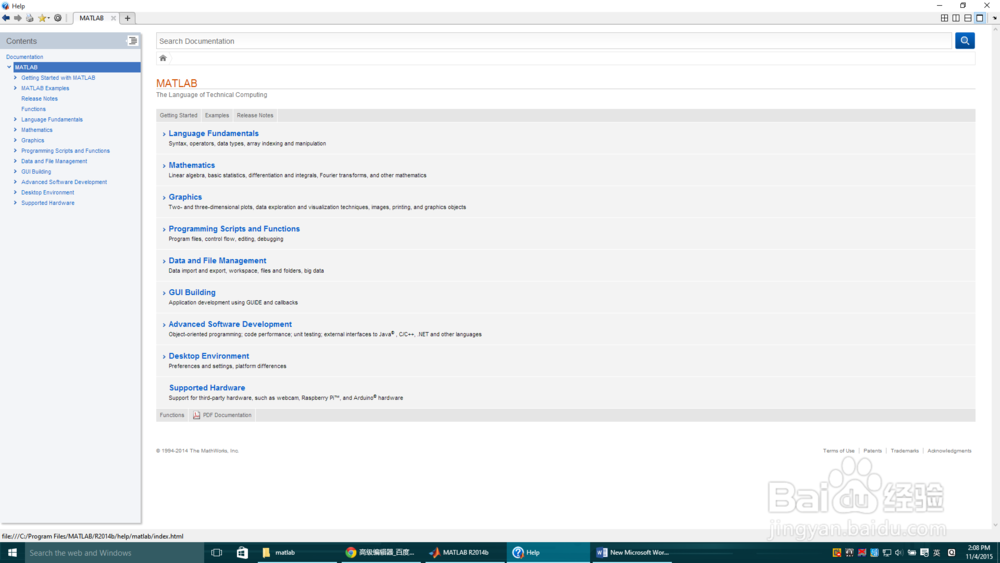Click the network tray icon

(886, 553)
